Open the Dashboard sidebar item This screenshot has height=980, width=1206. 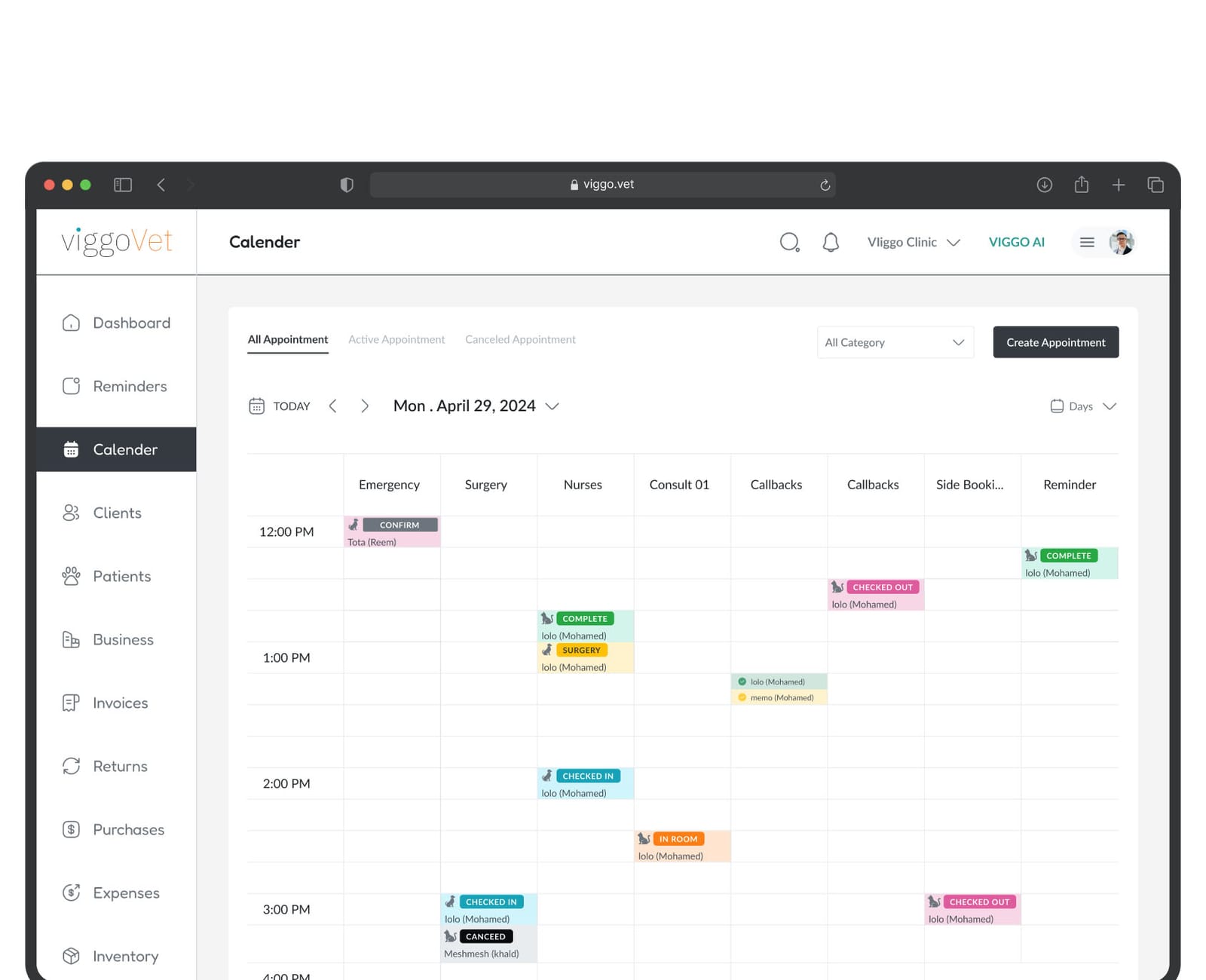pos(116,323)
